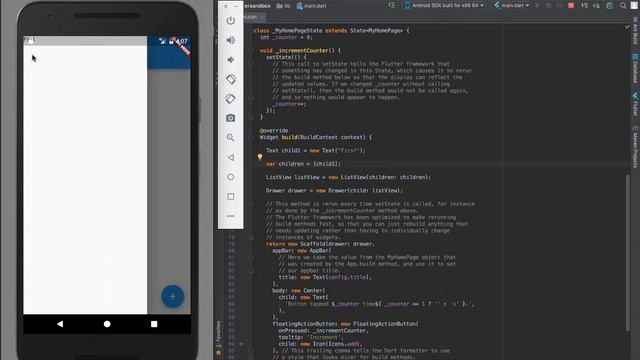Tap the floating plus action button

pyautogui.click(x=172, y=296)
